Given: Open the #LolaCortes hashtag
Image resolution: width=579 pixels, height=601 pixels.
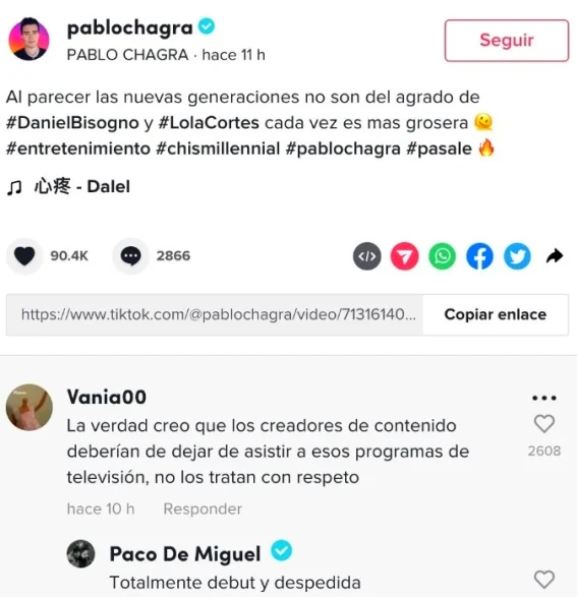Looking at the screenshot, I should [209, 123].
